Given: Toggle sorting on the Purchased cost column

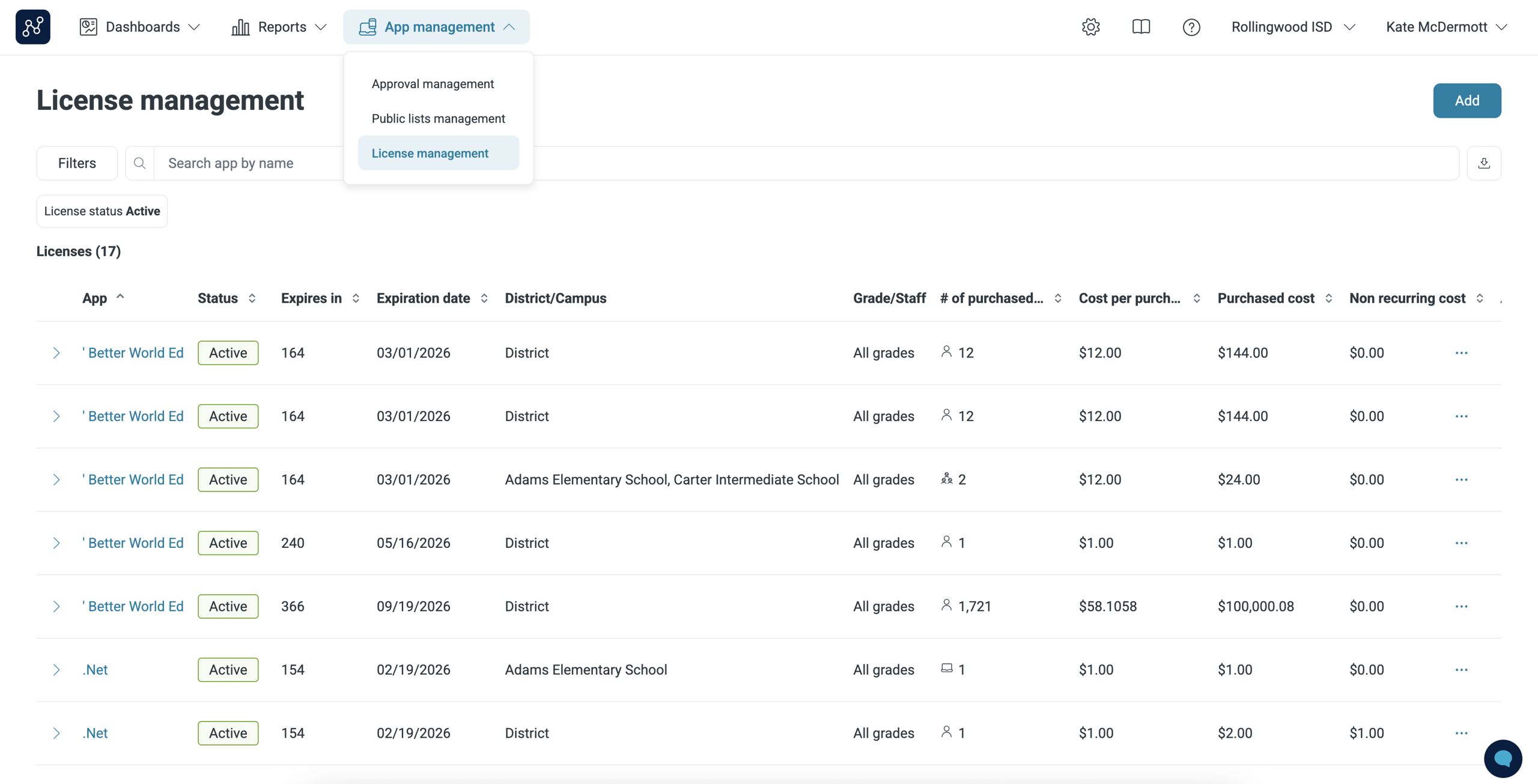Looking at the screenshot, I should pos(1328,298).
